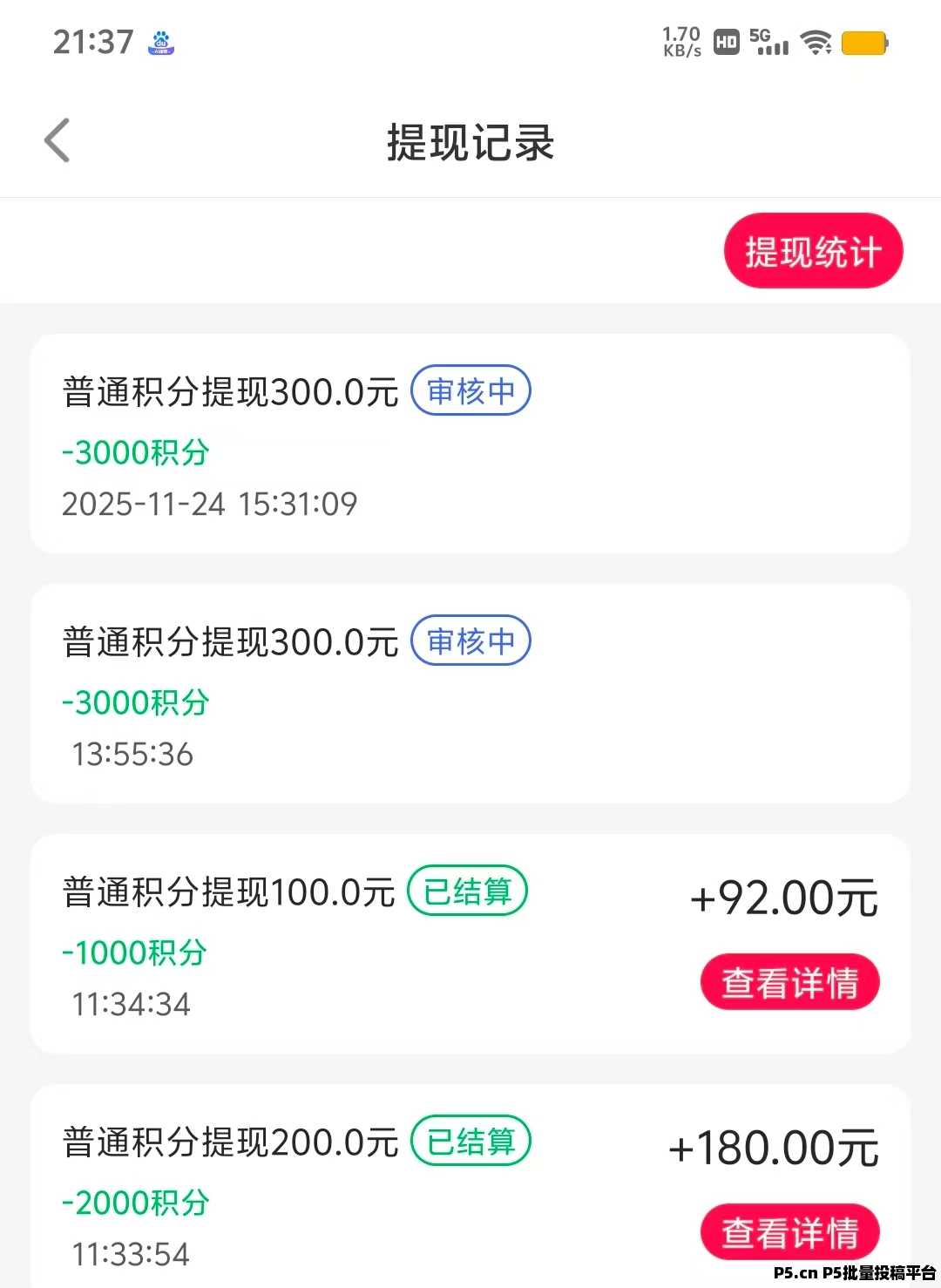Select the +180.00元 settled amount

click(x=773, y=1148)
